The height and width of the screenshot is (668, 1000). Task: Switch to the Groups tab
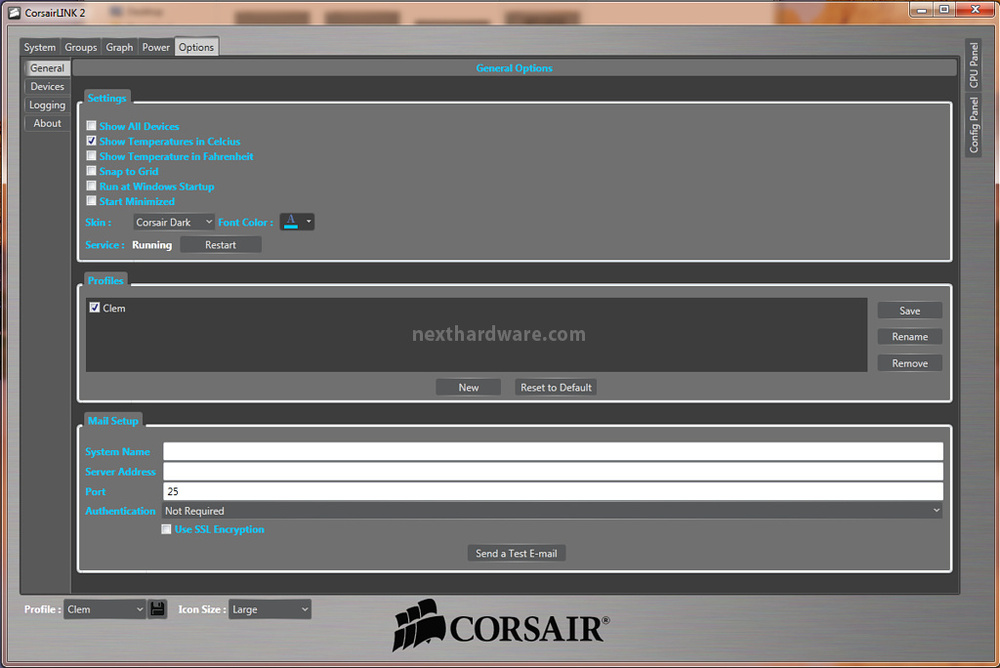[81, 47]
